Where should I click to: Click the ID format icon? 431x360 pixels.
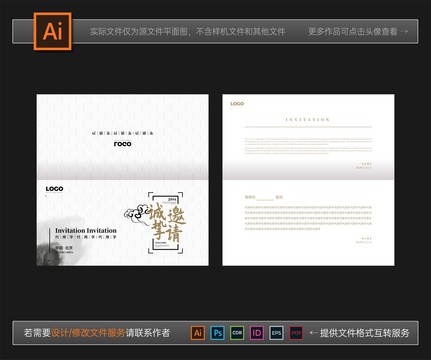click(257, 333)
